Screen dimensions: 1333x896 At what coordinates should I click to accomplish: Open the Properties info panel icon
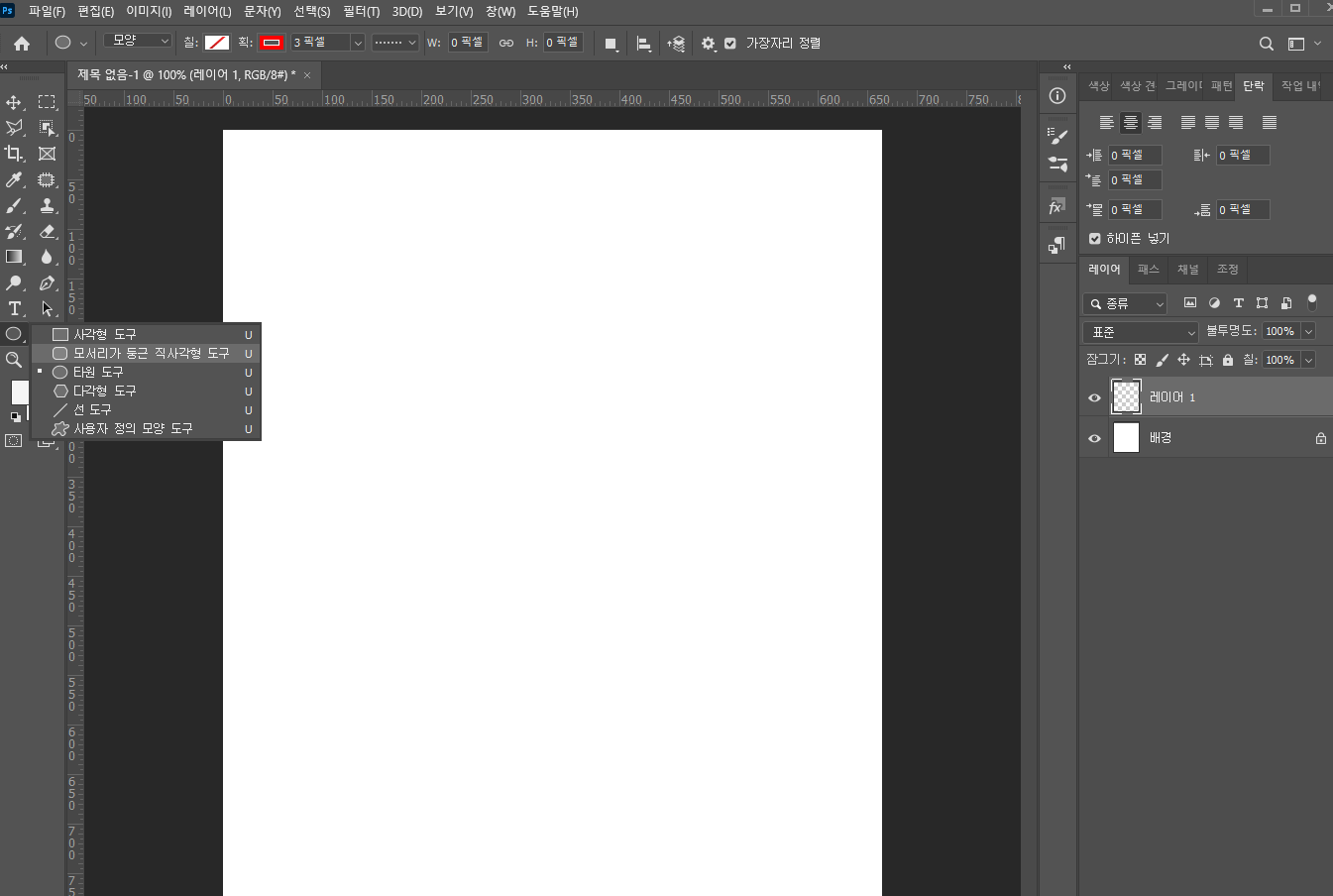[x=1057, y=95]
